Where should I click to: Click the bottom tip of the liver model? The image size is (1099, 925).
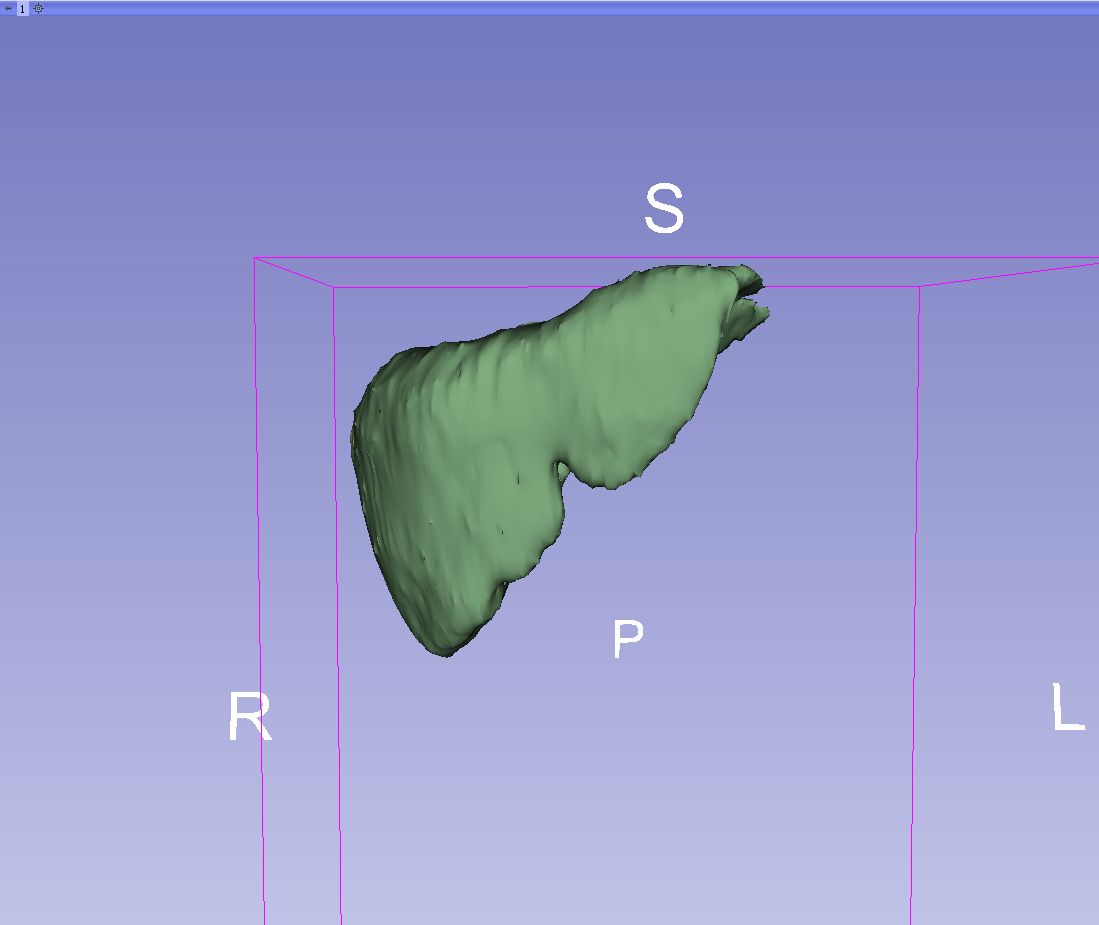click(447, 654)
